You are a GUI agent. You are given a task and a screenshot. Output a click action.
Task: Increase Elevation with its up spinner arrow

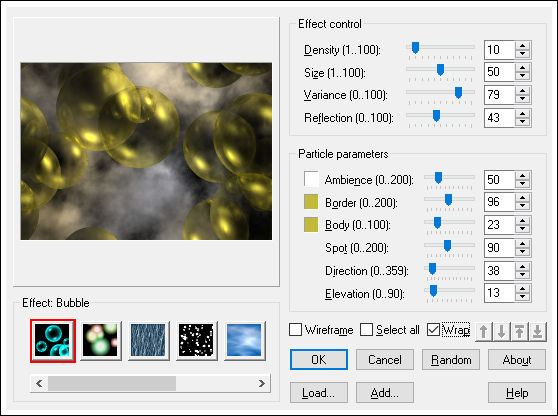click(x=522, y=289)
